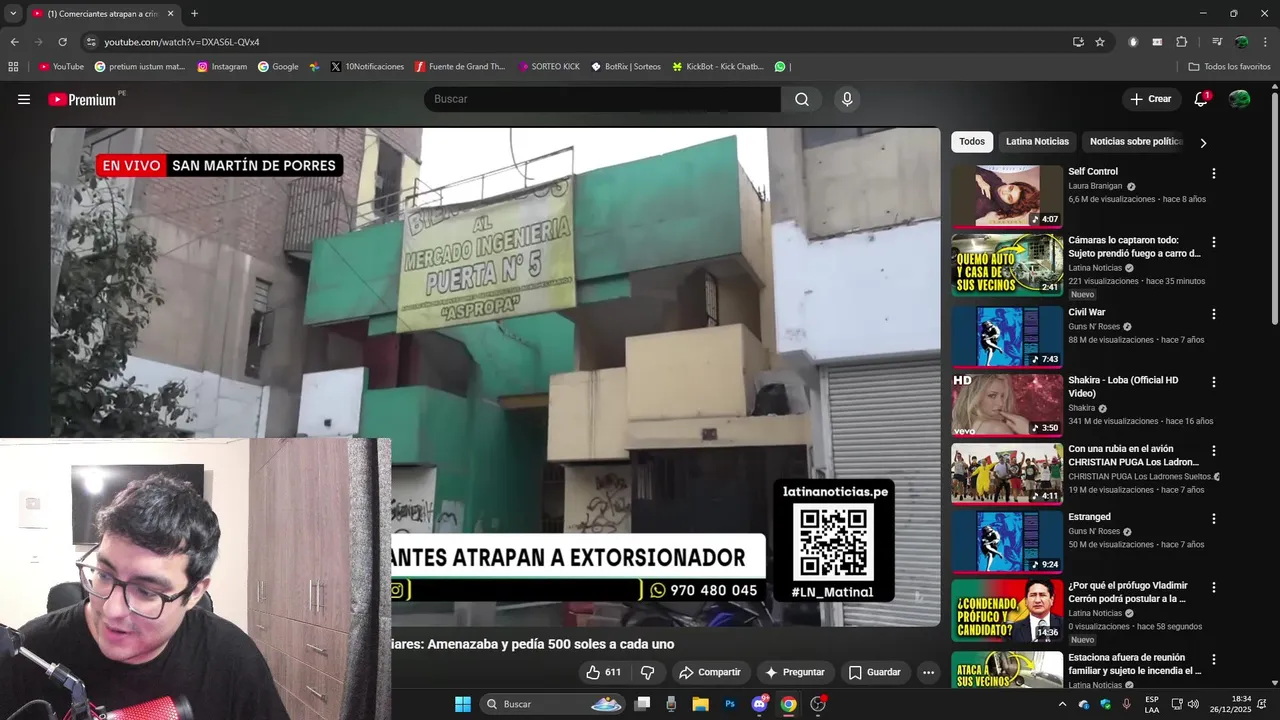Open options for Civil War video
Image resolution: width=1280 pixels, height=720 pixels.
[x=1214, y=314]
